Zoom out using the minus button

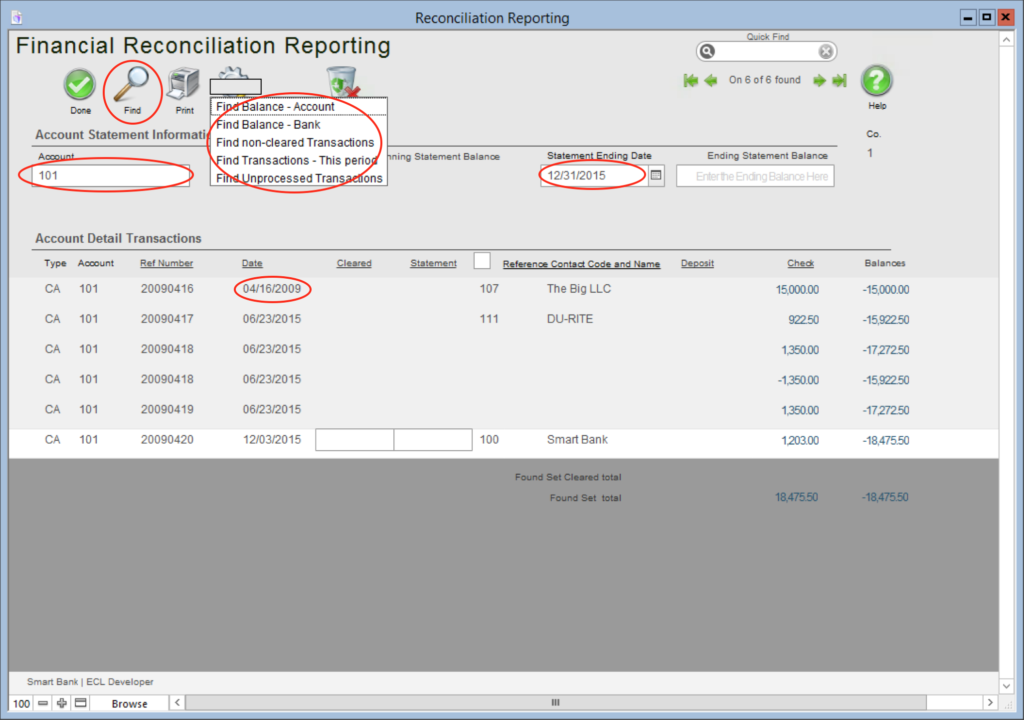(x=43, y=703)
